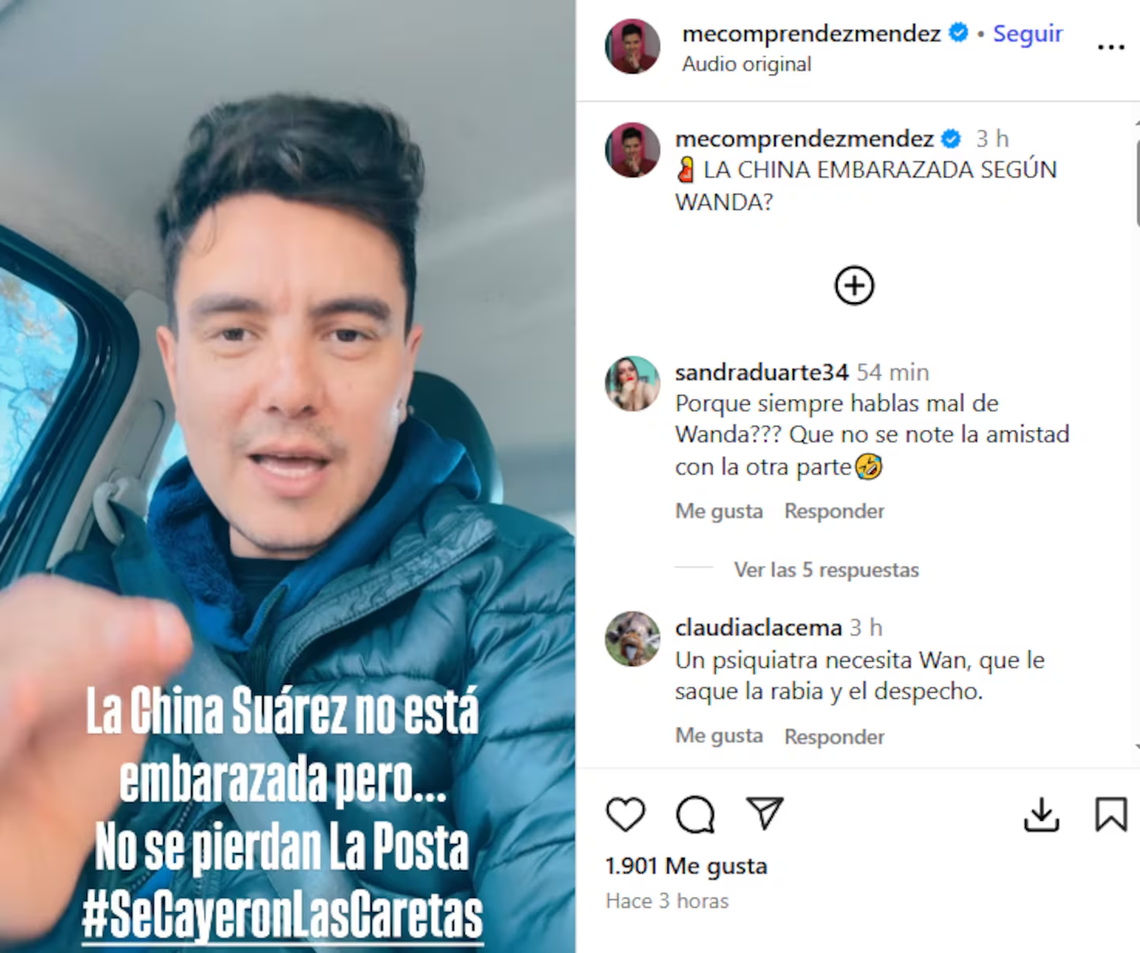Open mecomprendezmendez header profile picture
The image size is (1140, 953).
point(633,47)
